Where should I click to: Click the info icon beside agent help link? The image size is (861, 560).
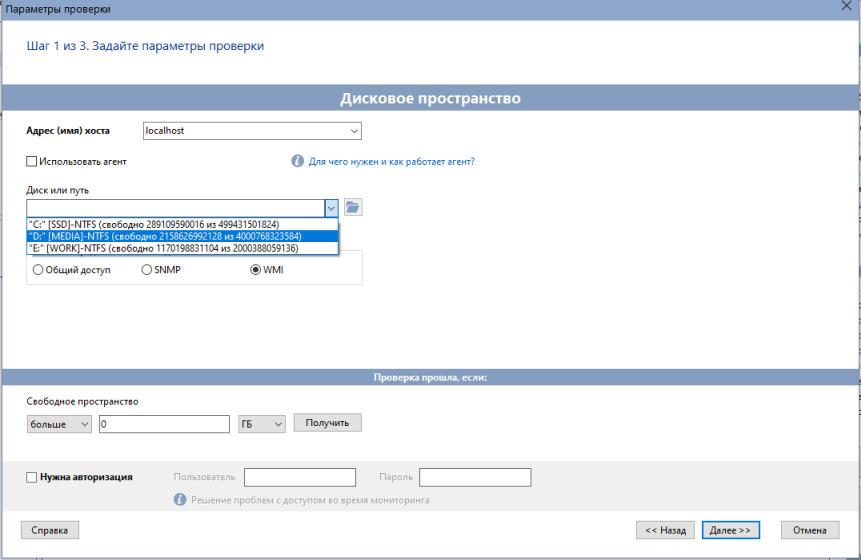click(297, 161)
